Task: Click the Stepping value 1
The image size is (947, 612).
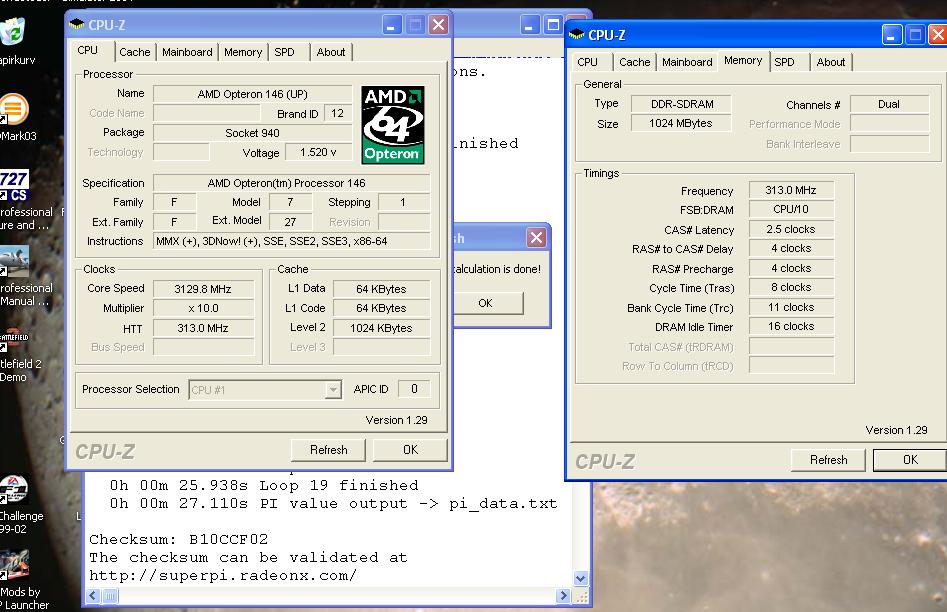Action: 403,202
